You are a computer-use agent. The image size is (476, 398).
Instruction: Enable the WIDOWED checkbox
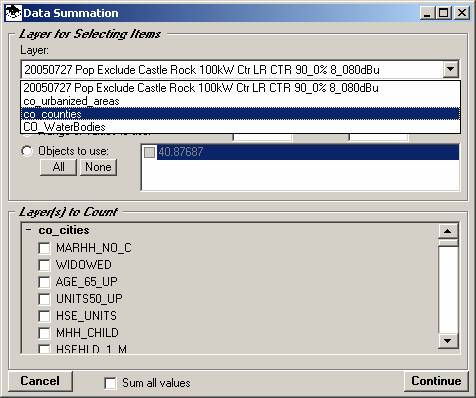[x=44, y=265]
